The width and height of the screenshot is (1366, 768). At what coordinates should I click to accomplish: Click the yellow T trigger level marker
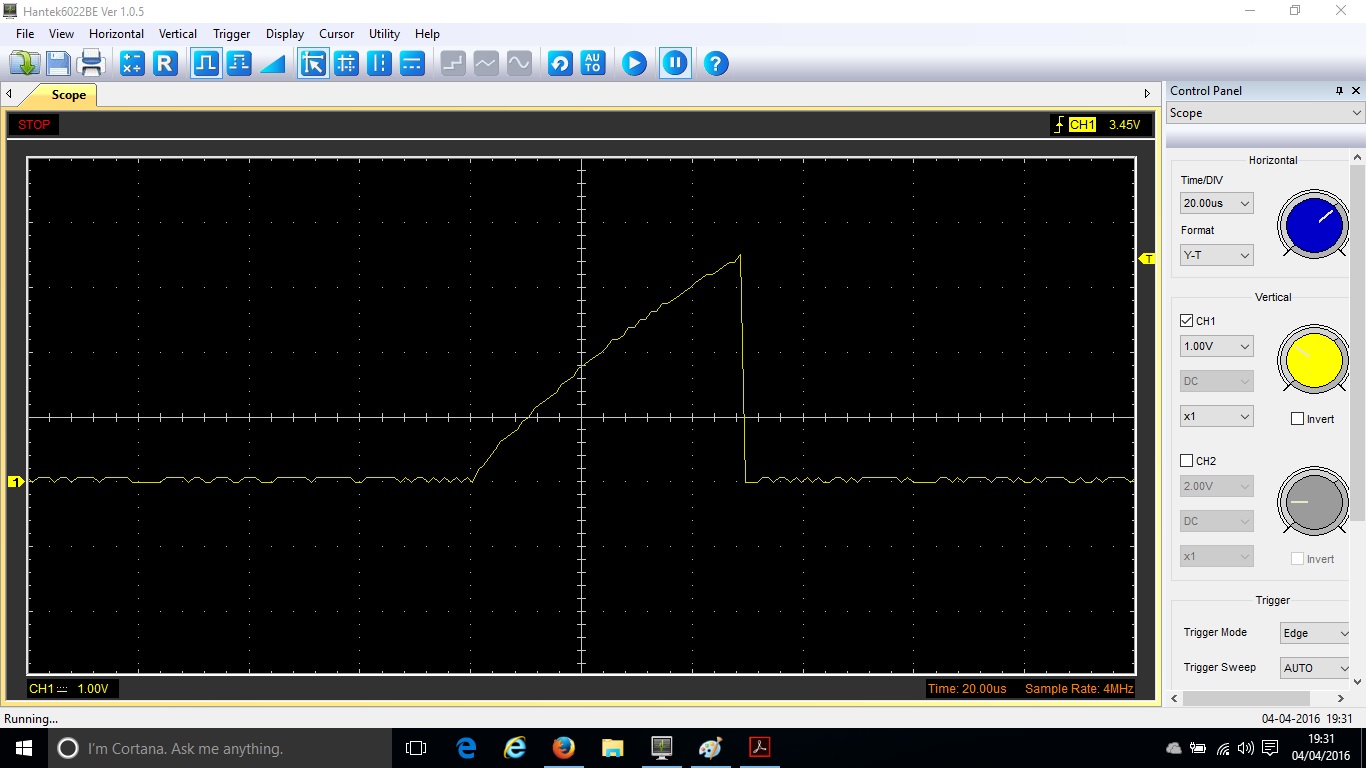coord(1148,259)
